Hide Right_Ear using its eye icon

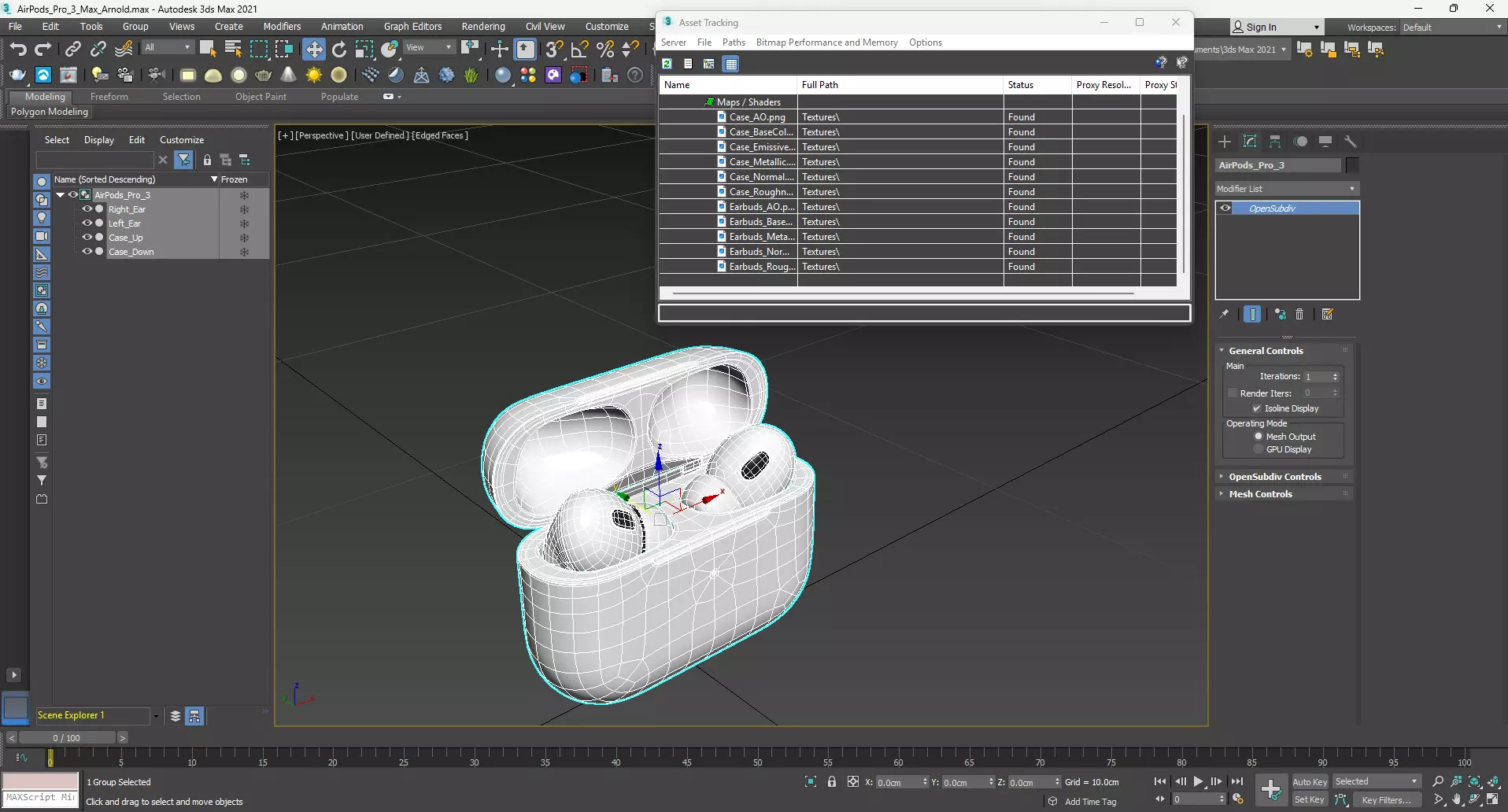coord(87,209)
